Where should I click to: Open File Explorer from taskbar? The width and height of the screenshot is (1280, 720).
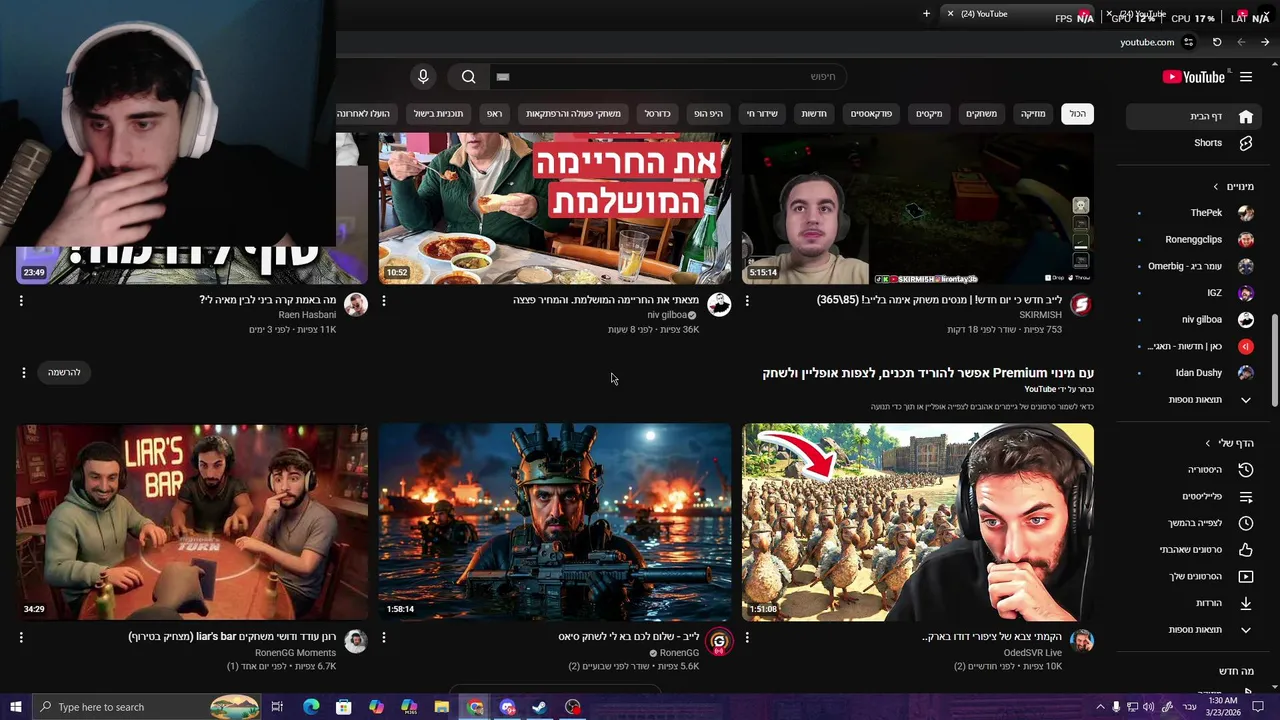(x=442, y=707)
